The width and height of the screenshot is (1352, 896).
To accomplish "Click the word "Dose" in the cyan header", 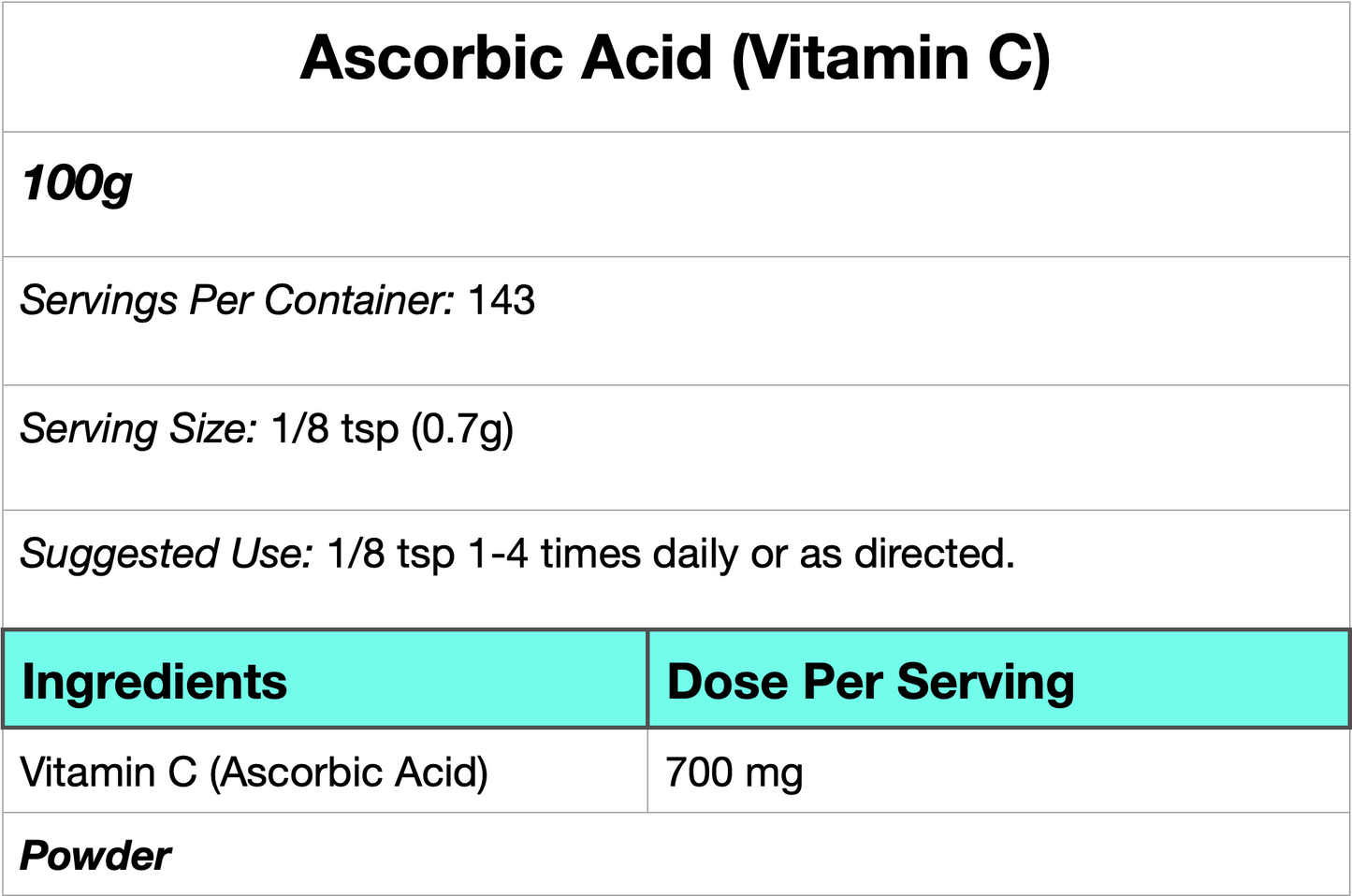I will point(728,682).
